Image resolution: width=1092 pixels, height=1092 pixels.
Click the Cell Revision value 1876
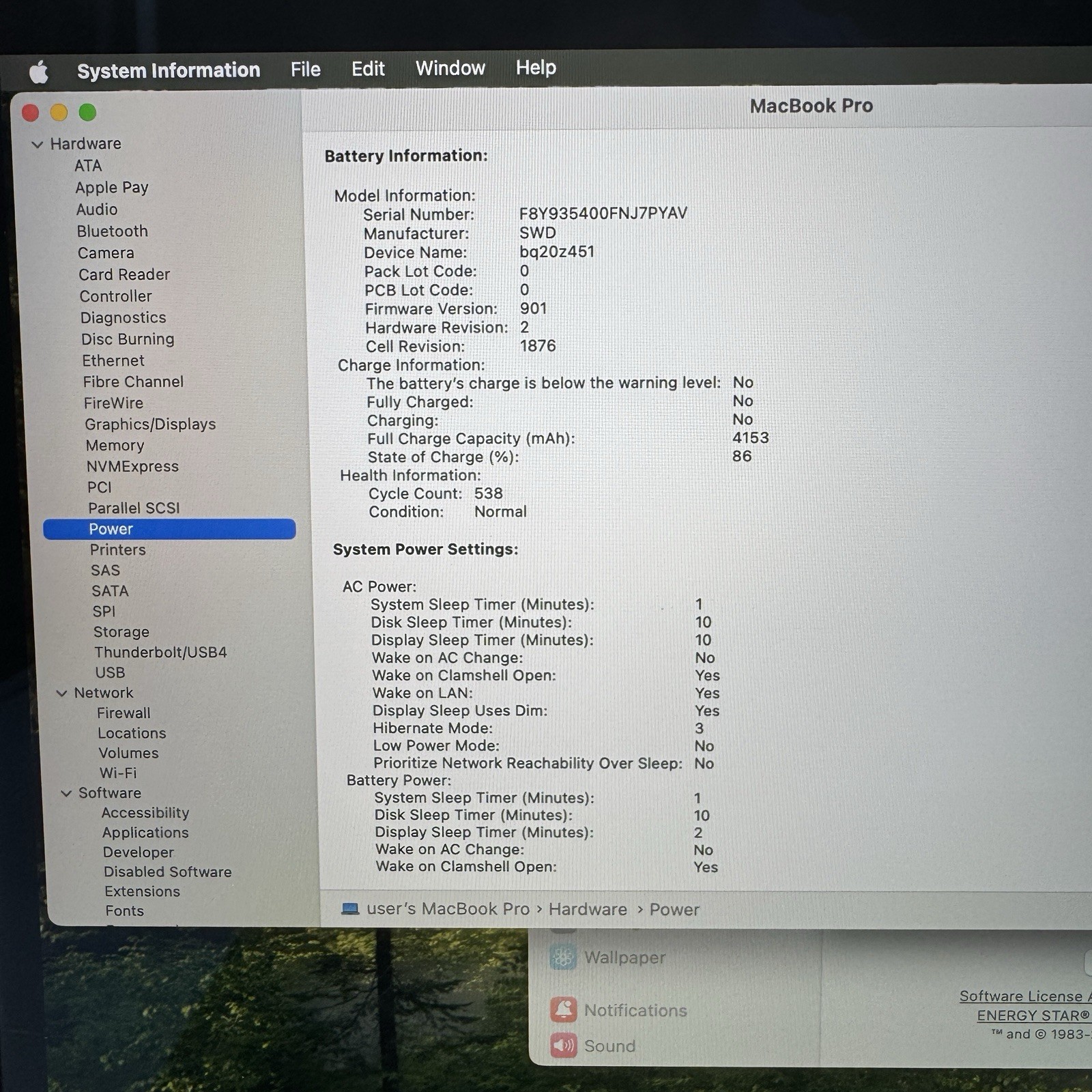click(538, 346)
